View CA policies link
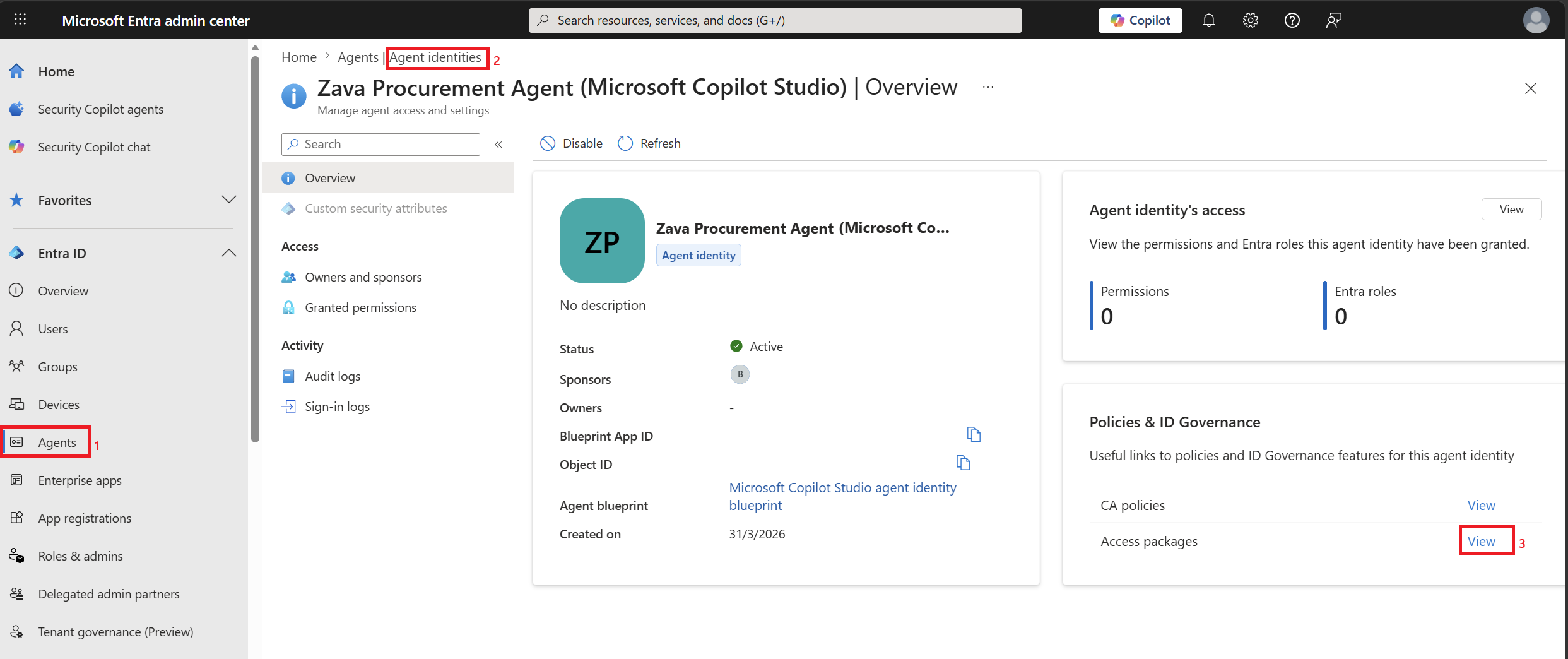The image size is (1568, 659). click(x=1481, y=505)
